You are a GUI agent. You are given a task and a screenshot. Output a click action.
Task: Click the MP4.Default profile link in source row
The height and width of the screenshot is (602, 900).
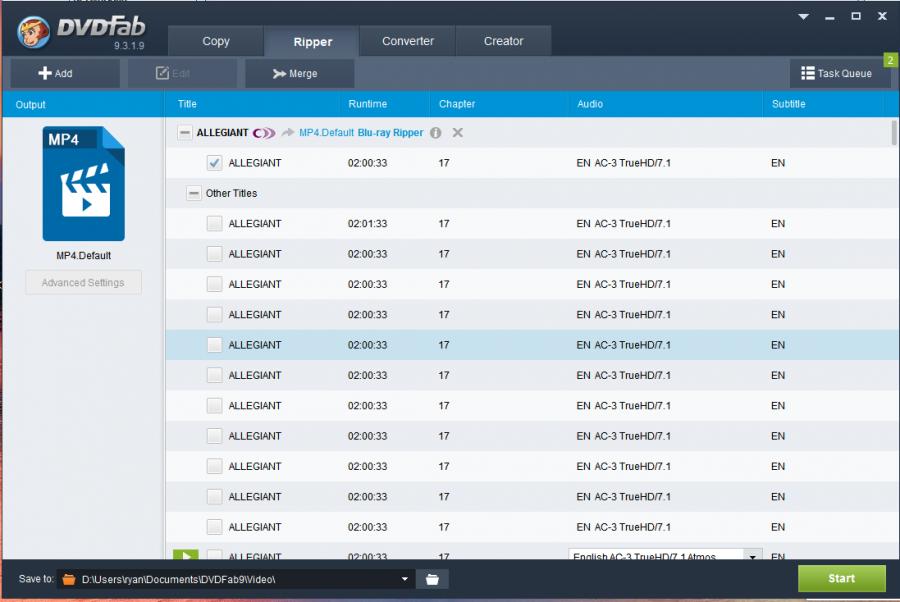coord(327,133)
